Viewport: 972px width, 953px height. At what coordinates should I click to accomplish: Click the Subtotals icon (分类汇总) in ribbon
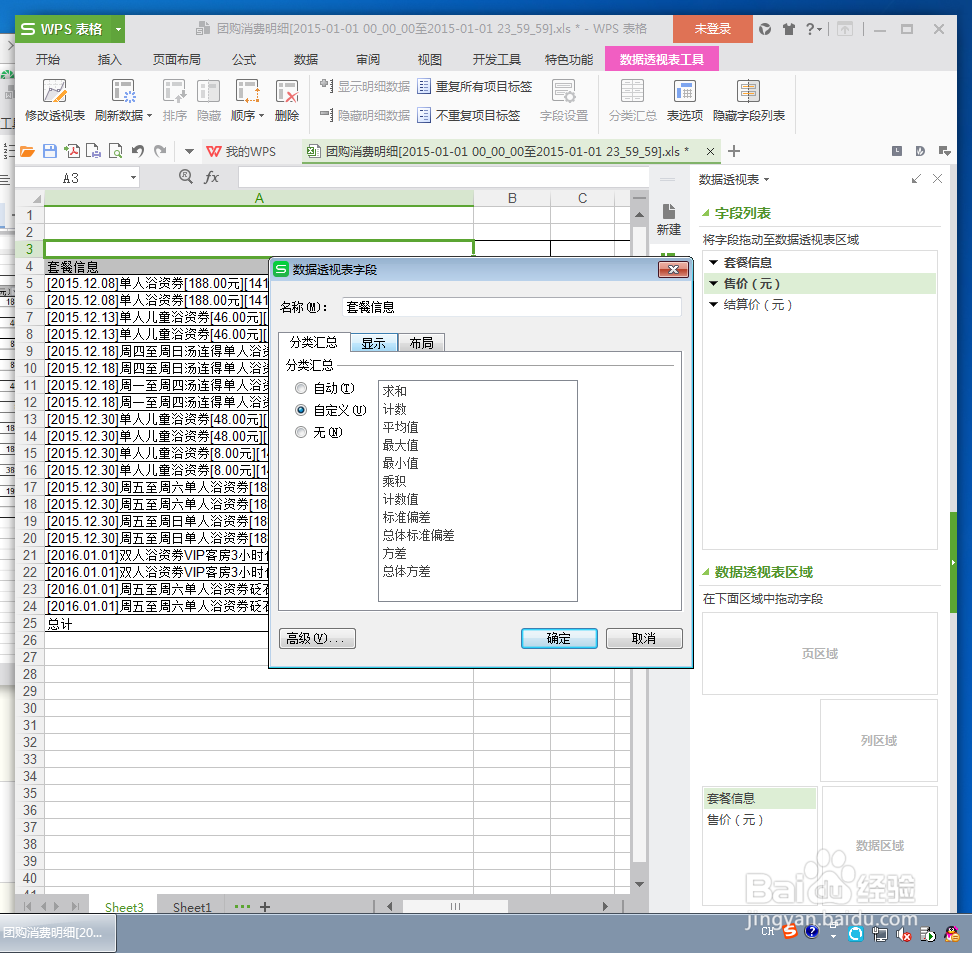click(632, 92)
